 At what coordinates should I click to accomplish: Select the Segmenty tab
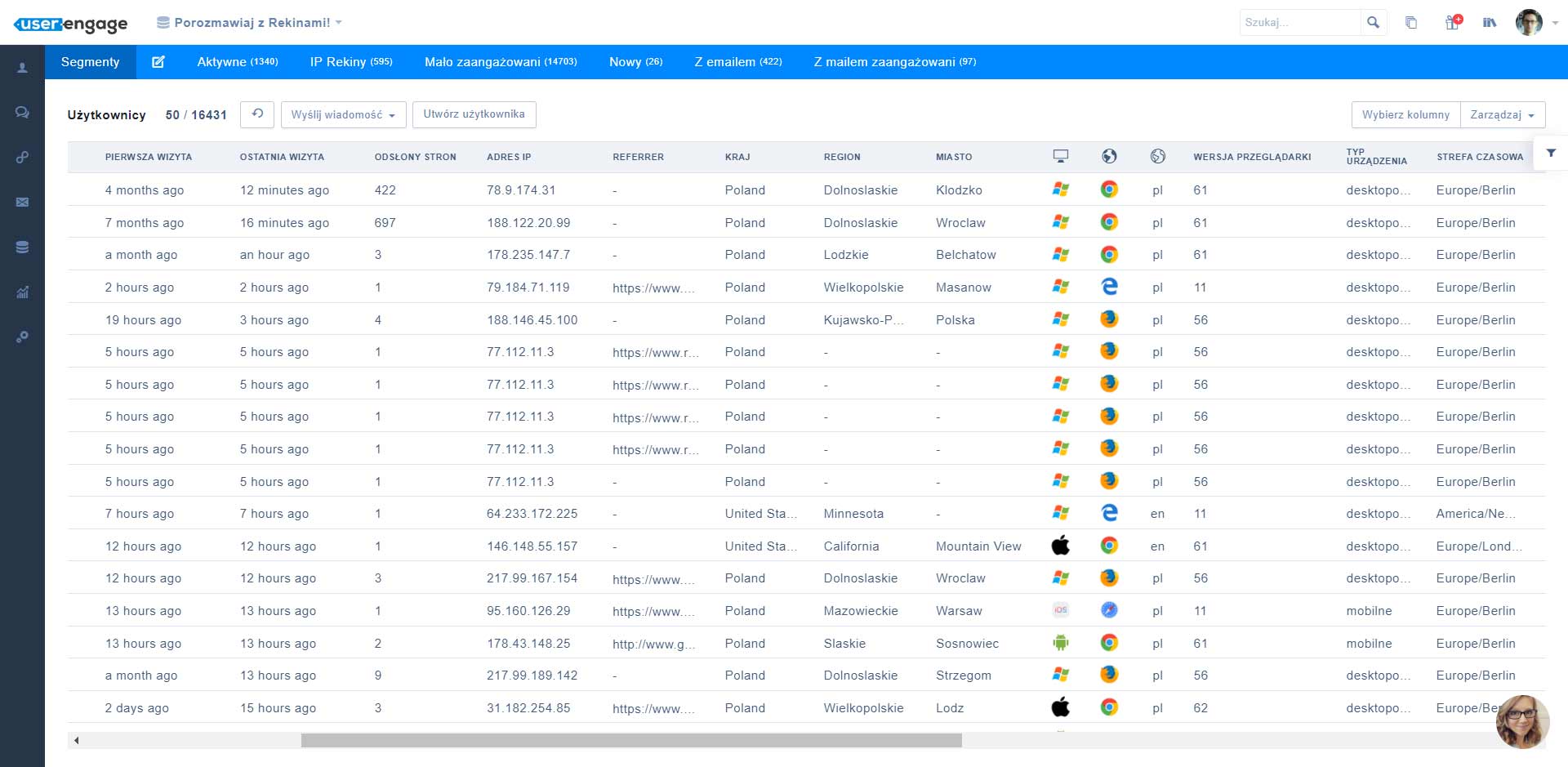pos(90,62)
